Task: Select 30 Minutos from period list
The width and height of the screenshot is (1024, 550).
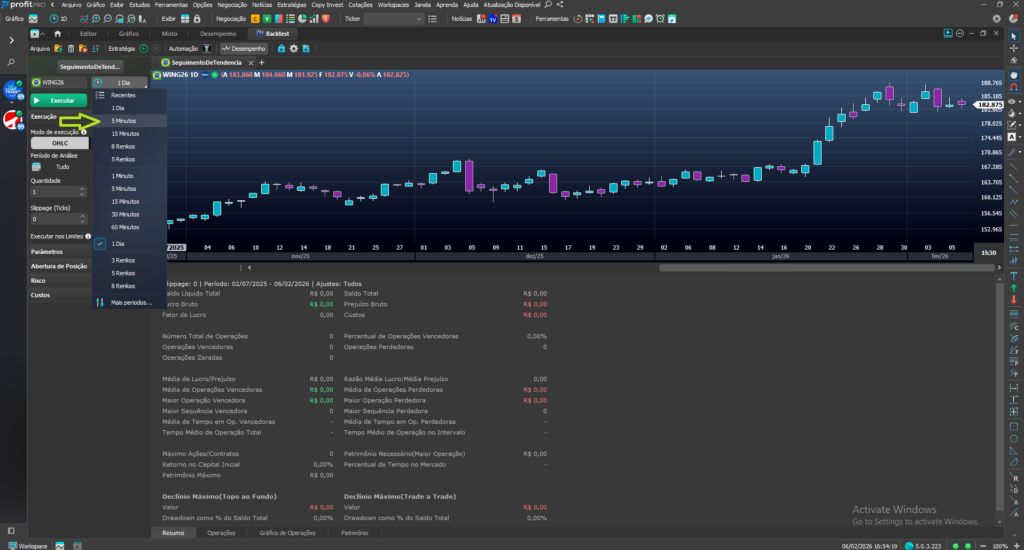Action: (125, 215)
